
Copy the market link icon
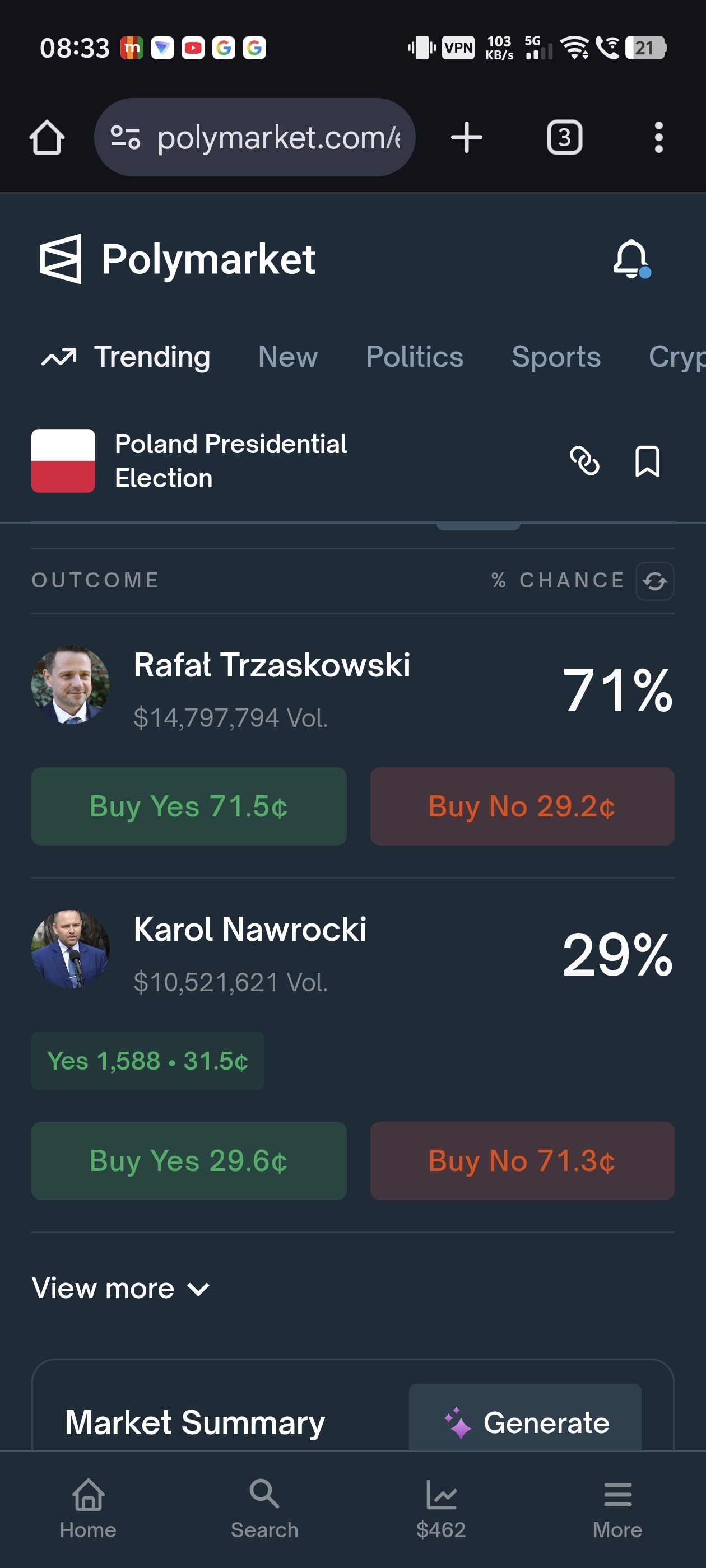point(584,461)
